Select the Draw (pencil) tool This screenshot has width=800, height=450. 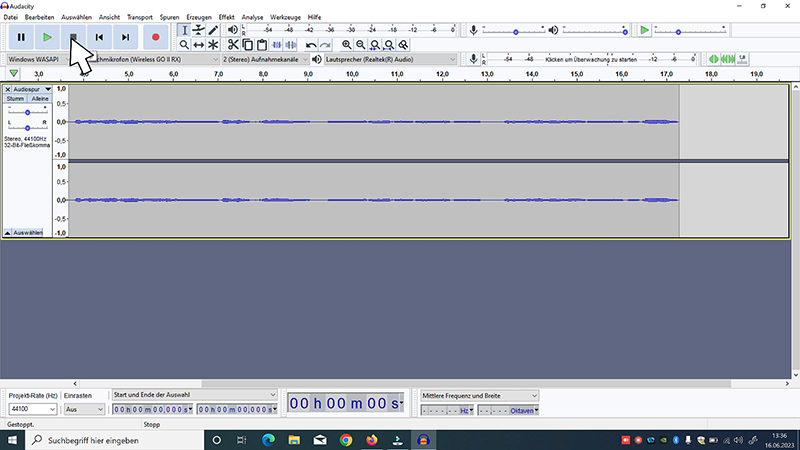(x=213, y=30)
